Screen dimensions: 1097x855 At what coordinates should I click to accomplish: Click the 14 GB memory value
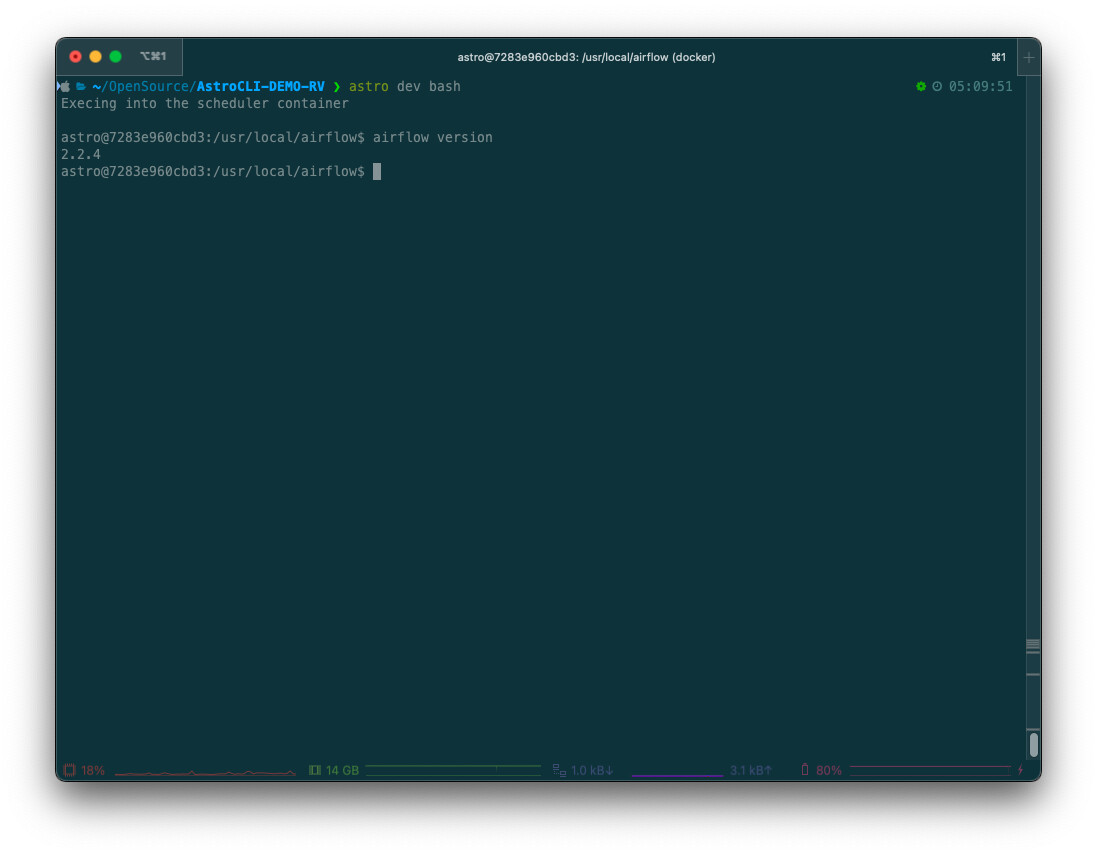click(342, 770)
